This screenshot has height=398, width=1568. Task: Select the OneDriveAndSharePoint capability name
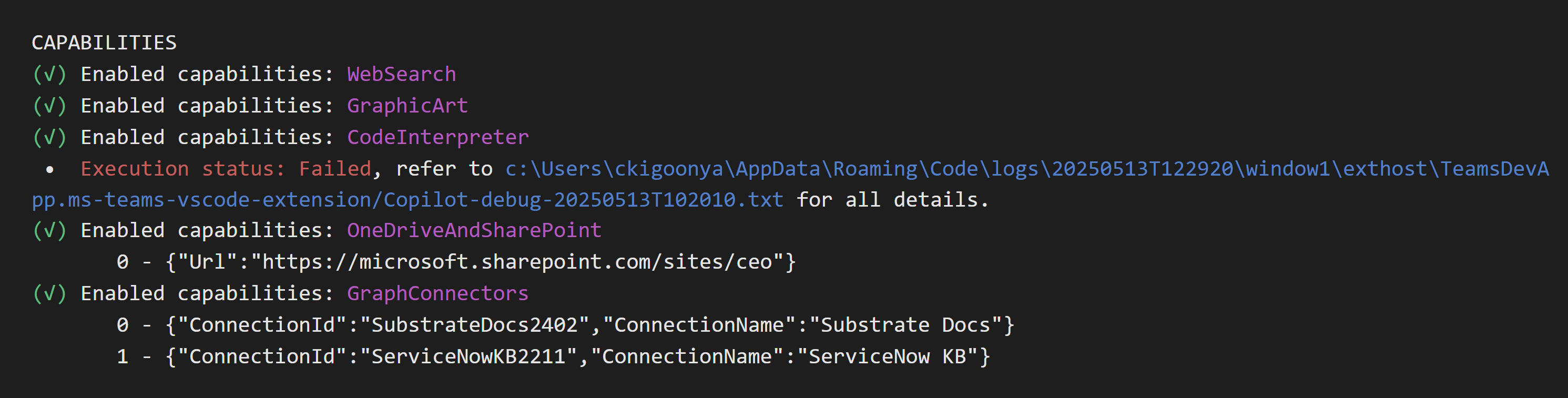coord(474,231)
